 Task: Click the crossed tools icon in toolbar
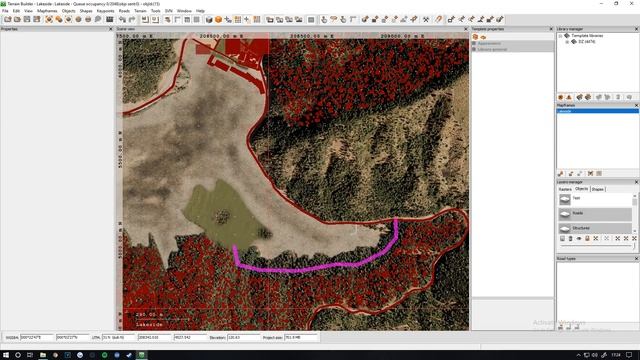(x=426, y=19)
